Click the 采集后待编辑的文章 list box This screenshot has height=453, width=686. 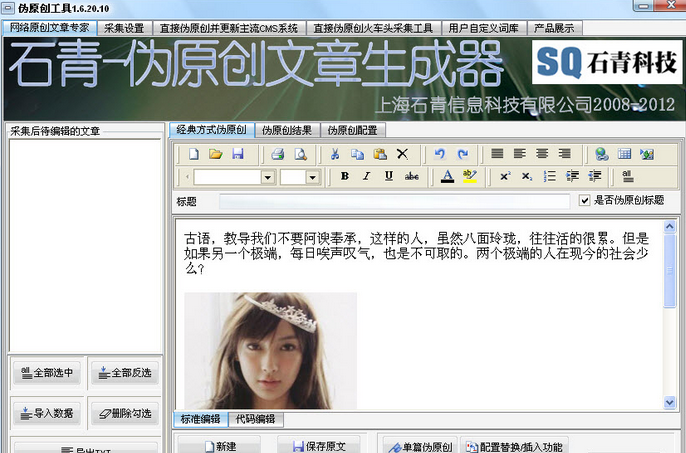pyautogui.click(x=85, y=246)
